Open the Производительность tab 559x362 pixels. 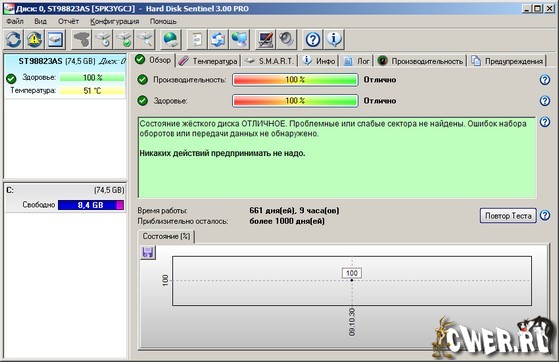click(x=421, y=61)
